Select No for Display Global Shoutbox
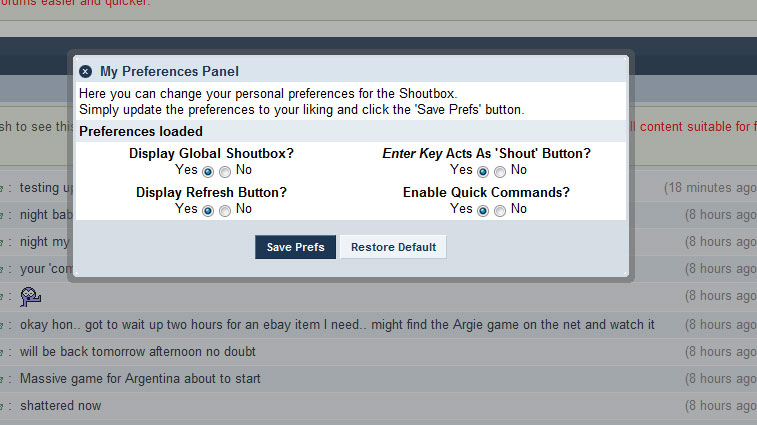 point(225,171)
